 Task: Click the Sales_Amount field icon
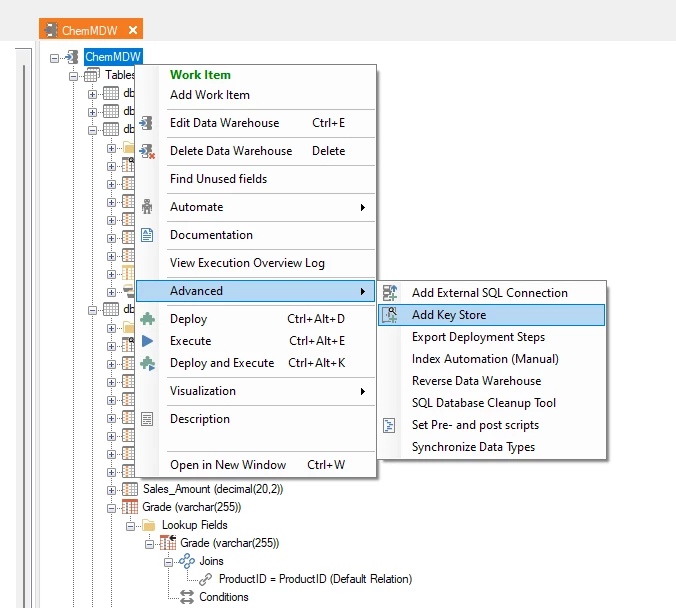(129, 489)
